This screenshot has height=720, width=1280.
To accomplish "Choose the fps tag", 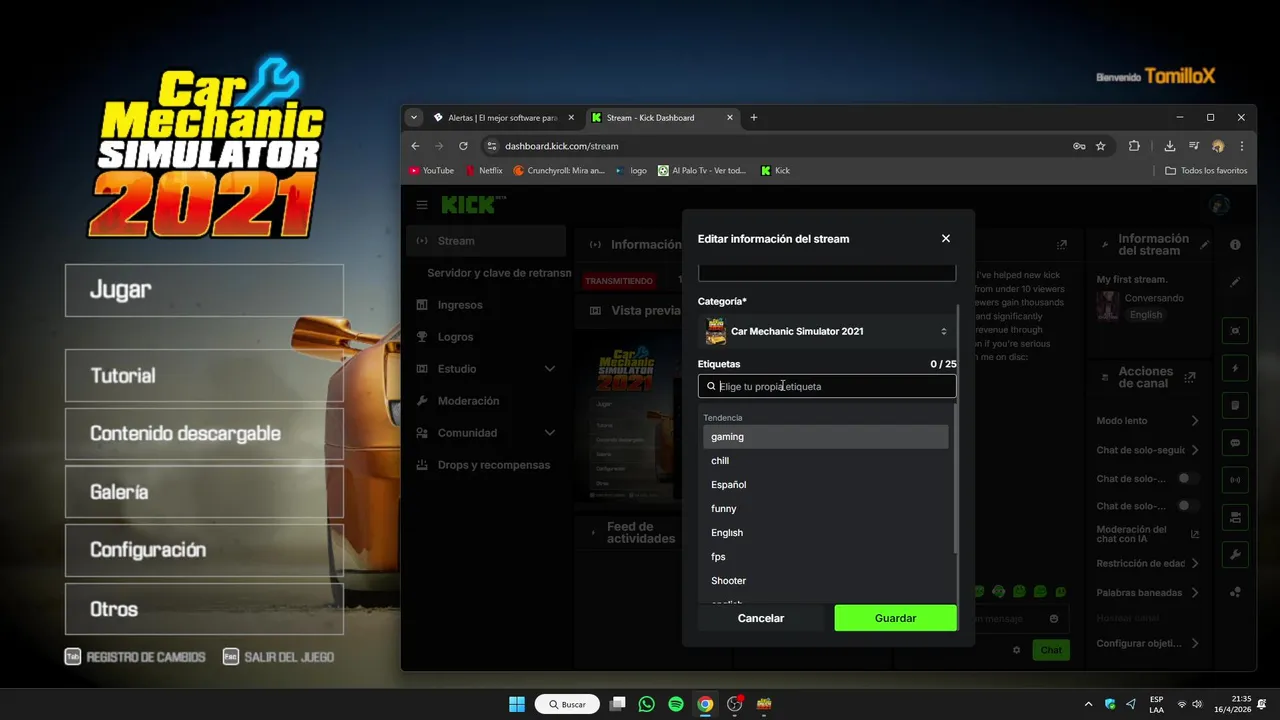I will (x=826, y=557).
